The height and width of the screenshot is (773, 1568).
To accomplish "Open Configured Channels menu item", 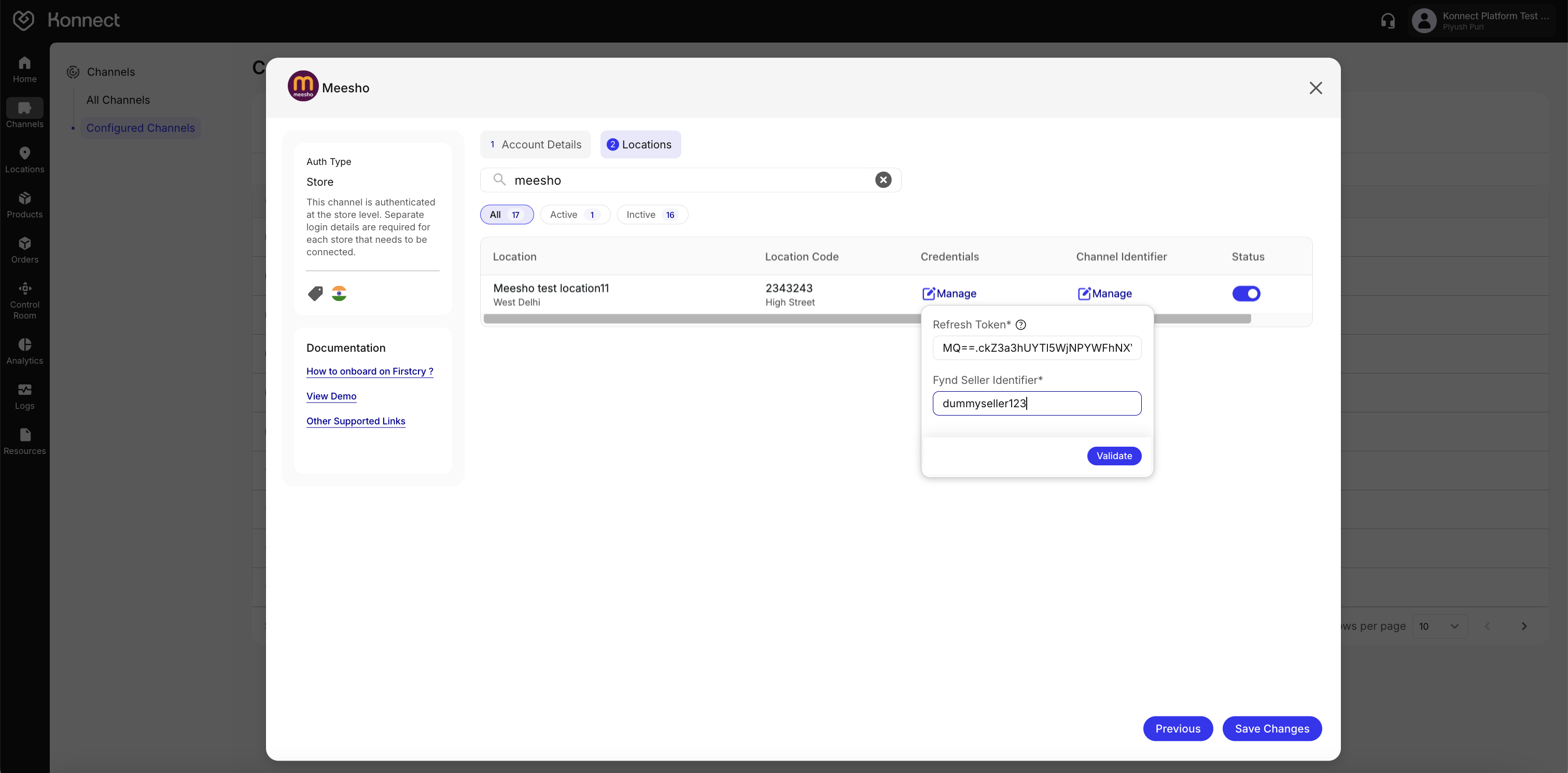I will (141, 128).
